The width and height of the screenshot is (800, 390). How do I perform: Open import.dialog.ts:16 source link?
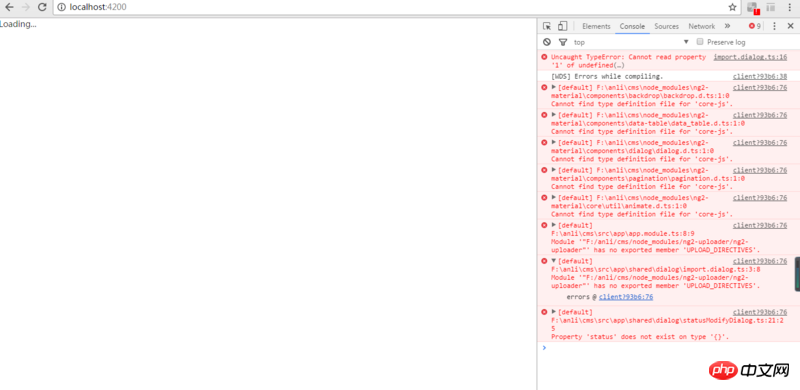point(750,57)
